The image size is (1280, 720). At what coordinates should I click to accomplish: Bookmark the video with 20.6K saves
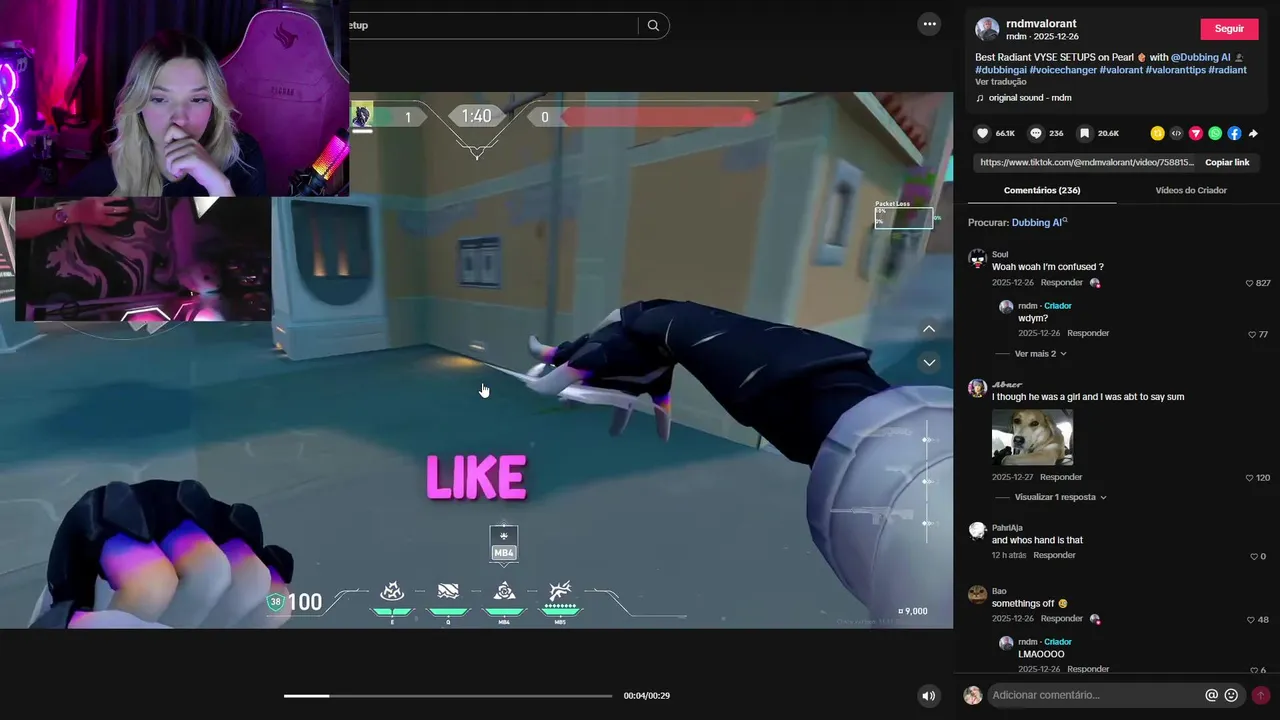[1084, 133]
